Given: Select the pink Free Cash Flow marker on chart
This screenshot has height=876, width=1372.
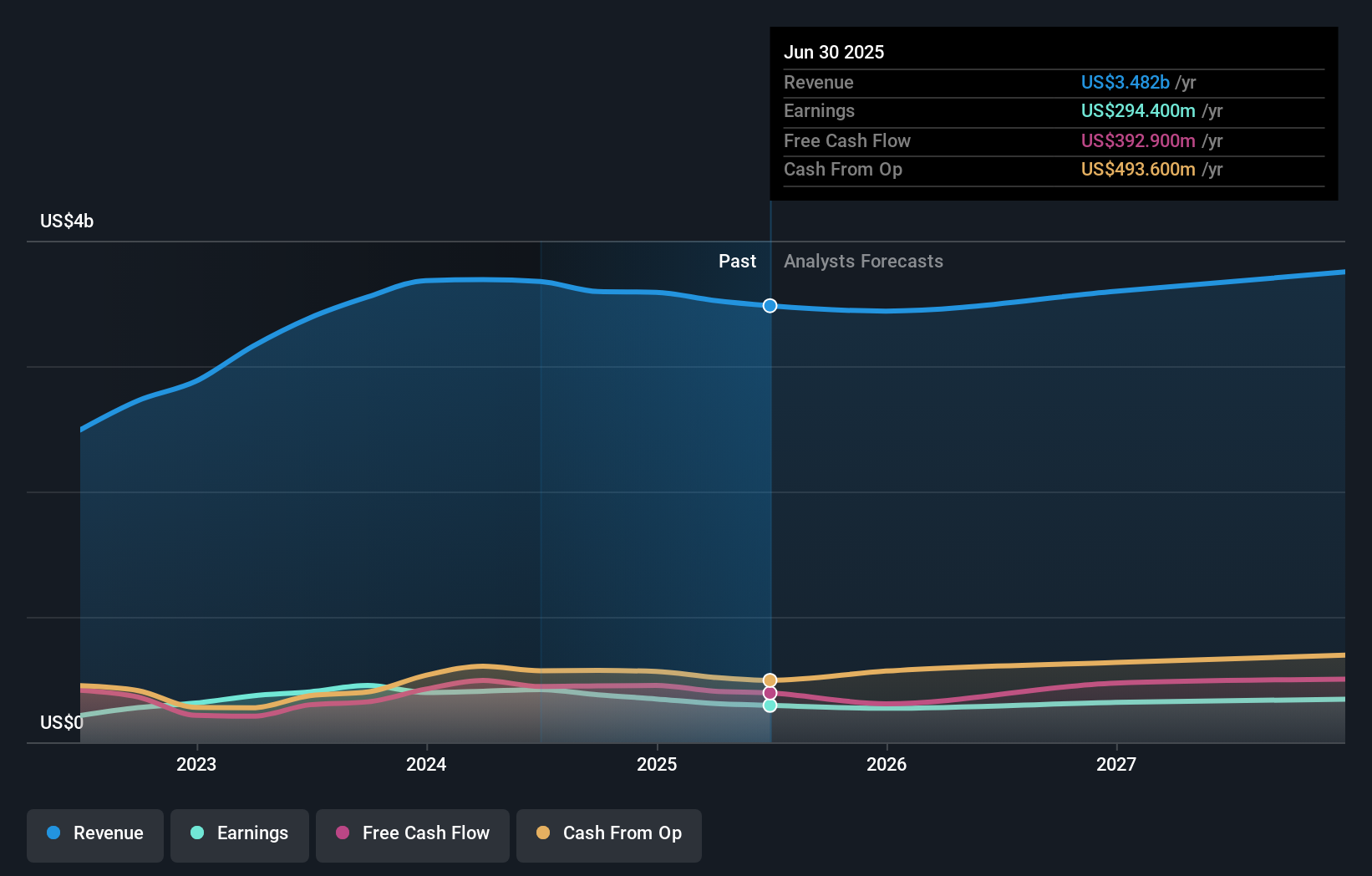Looking at the screenshot, I should pos(769,693).
